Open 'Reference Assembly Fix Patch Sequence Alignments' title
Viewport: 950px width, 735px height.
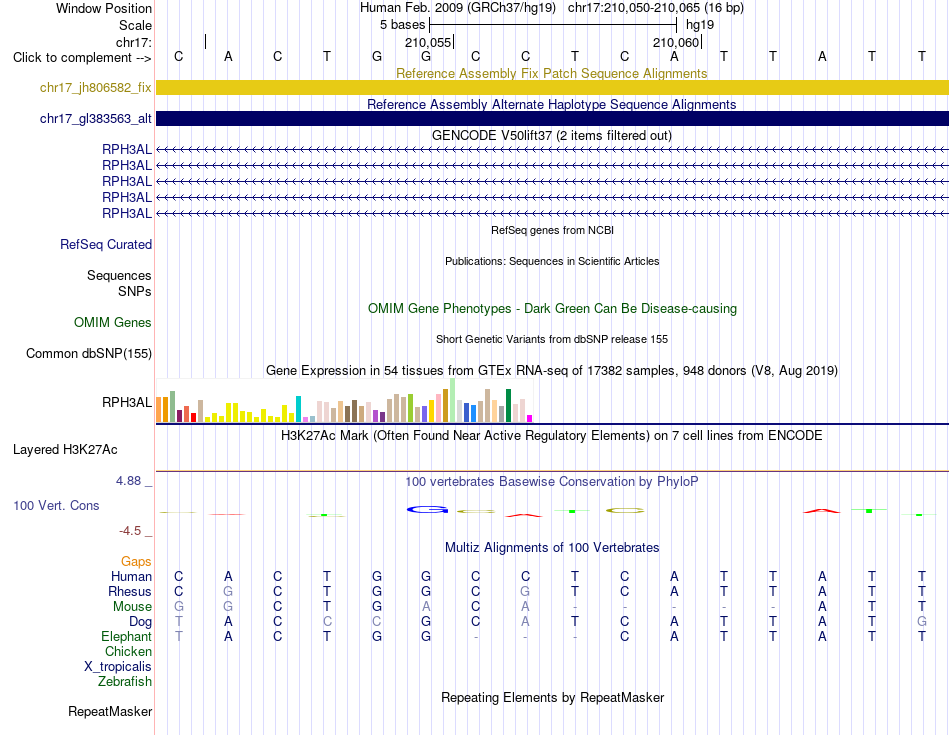coord(551,73)
